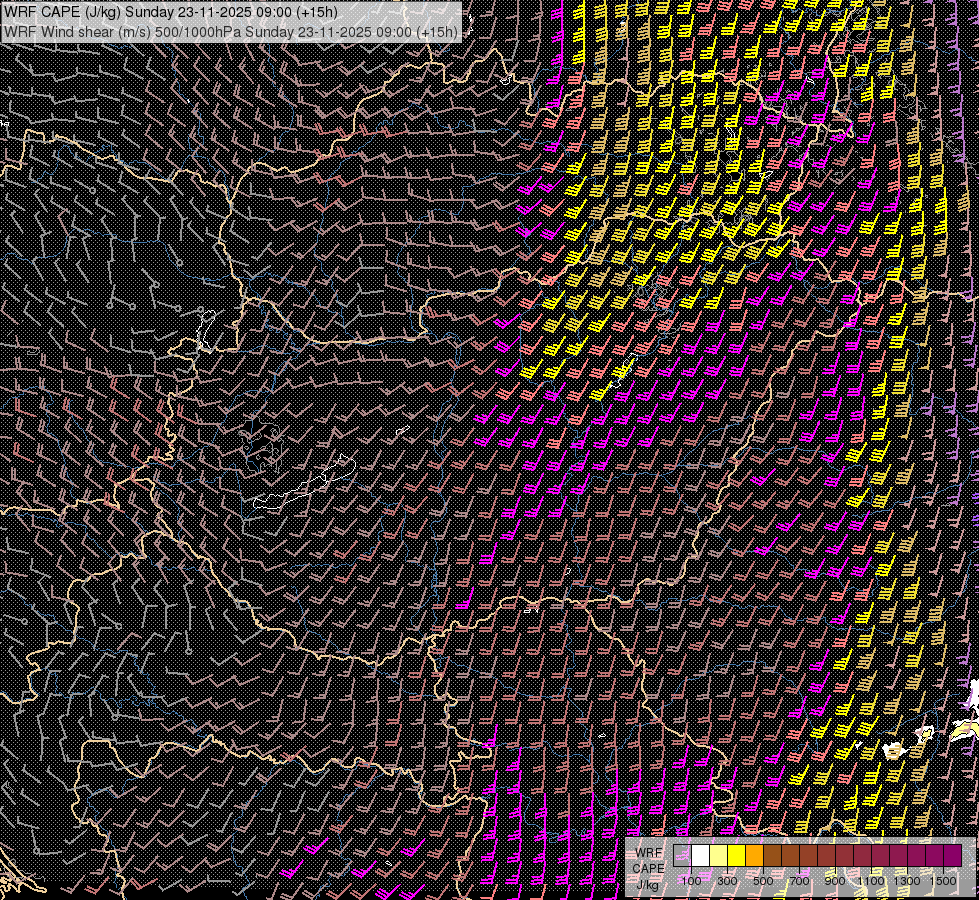Select the white swatch in the CAPE legend

[700, 855]
